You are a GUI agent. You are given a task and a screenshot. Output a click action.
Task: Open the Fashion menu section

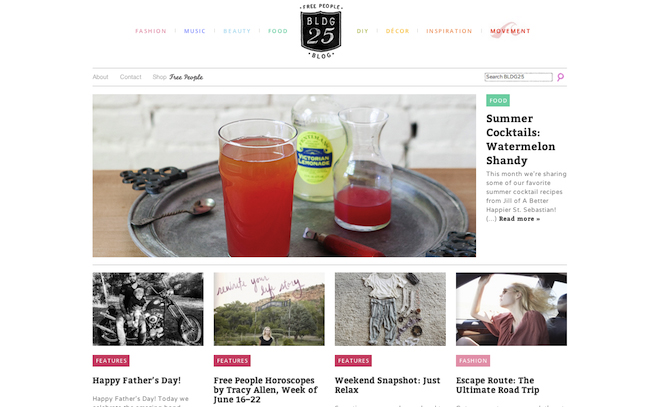point(151,31)
